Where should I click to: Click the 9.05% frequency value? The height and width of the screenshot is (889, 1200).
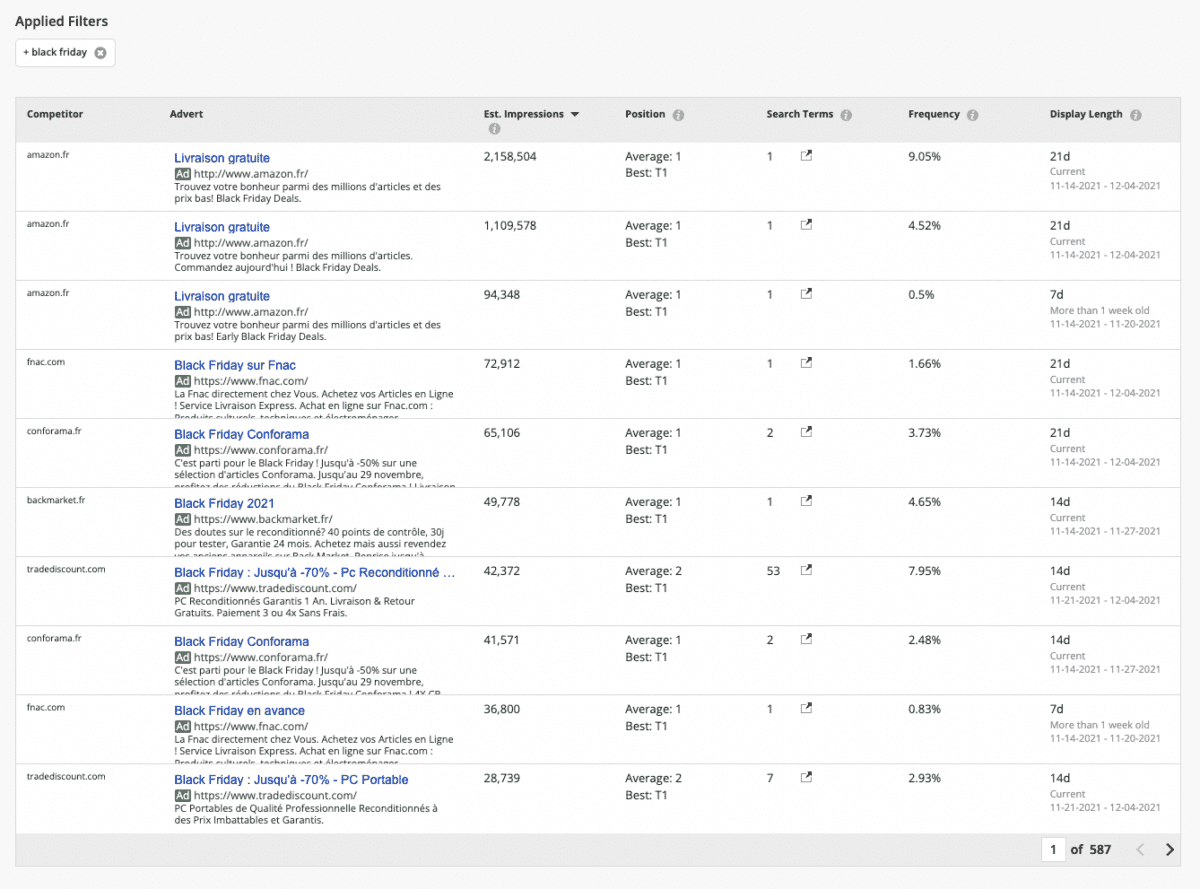tap(924, 157)
